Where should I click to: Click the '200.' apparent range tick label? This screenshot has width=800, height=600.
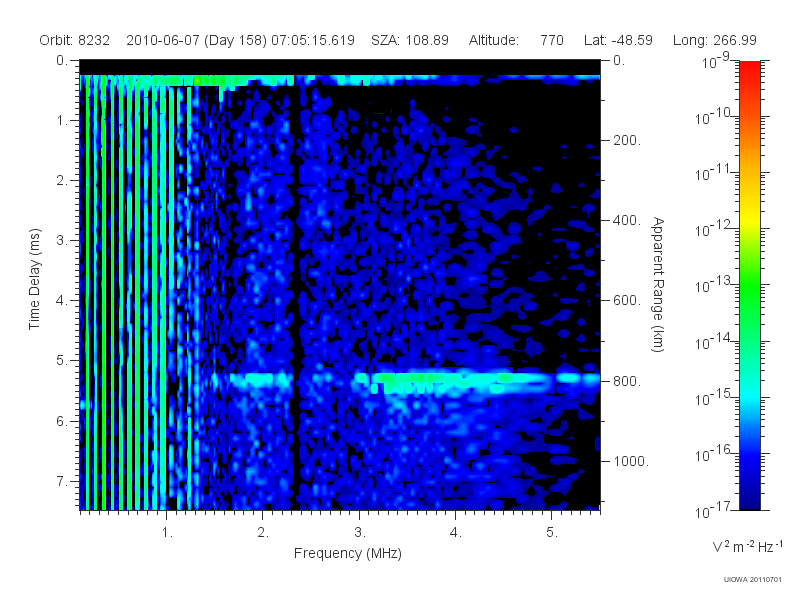(x=627, y=140)
